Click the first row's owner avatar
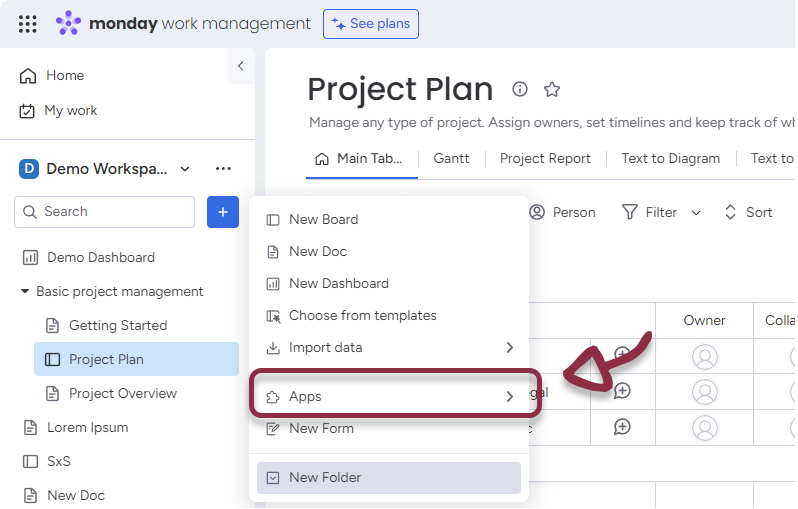Viewport: 798px width, 509px height. pyautogui.click(x=704, y=357)
